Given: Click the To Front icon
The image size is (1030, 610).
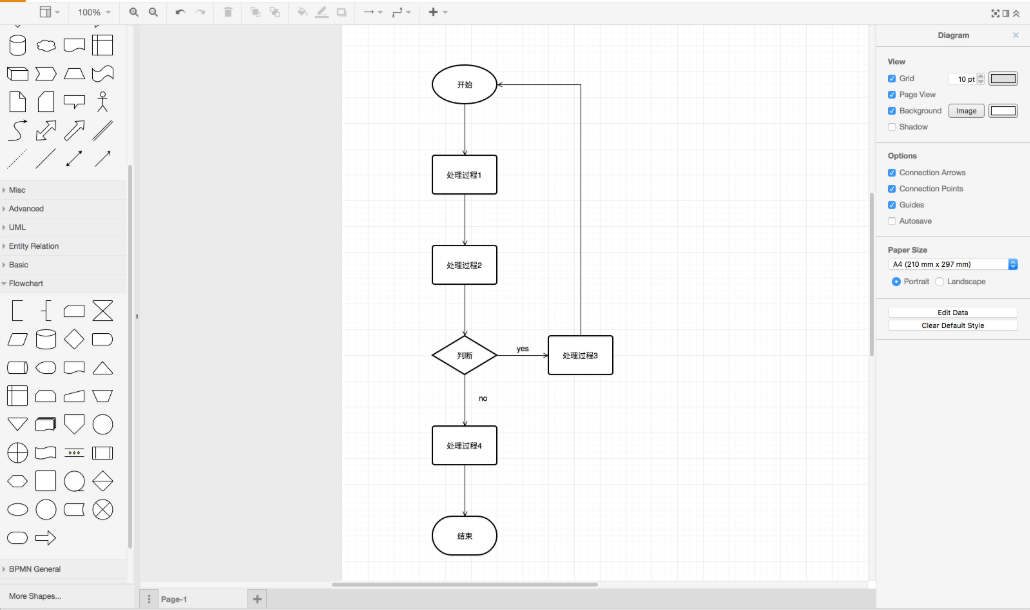Looking at the screenshot, I should [x=255, y=13].
